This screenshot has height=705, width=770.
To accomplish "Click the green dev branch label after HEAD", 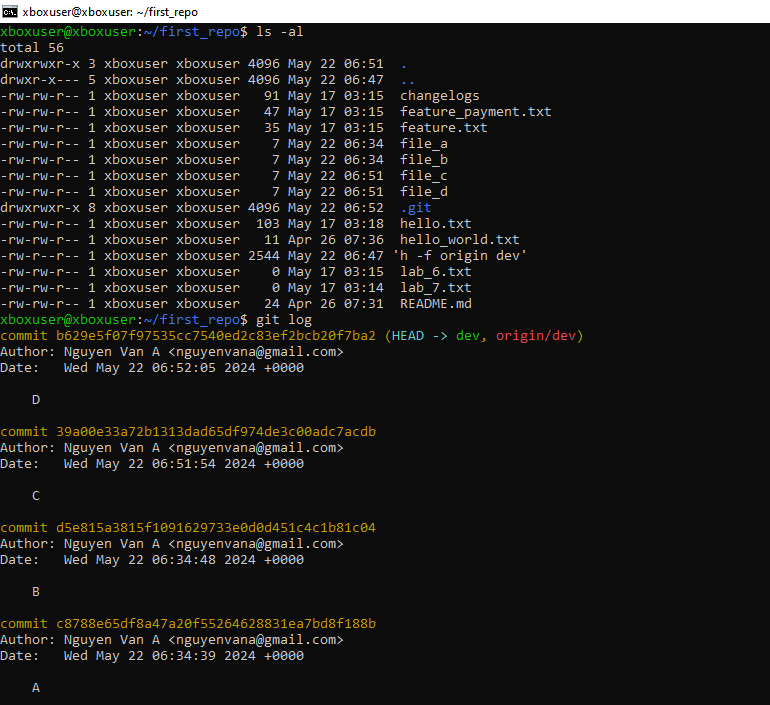I will tap(467, 336).
